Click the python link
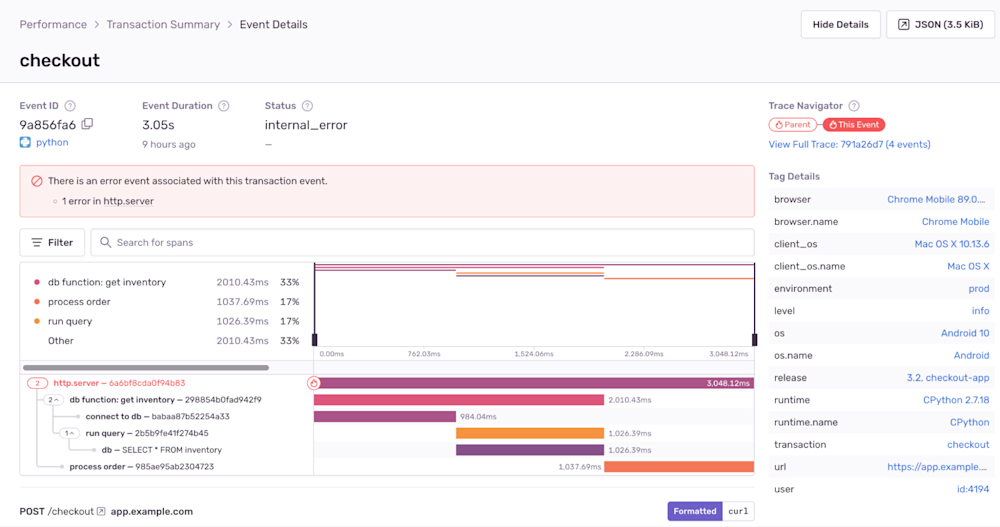This screenshot has width=1000, height=527. tap(52, 142)
